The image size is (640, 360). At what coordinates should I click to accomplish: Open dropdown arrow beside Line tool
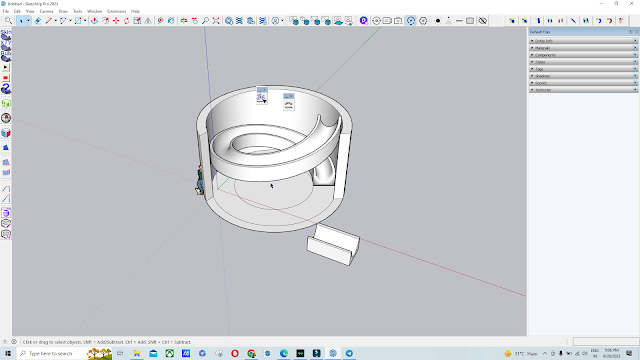click(56, 20)
